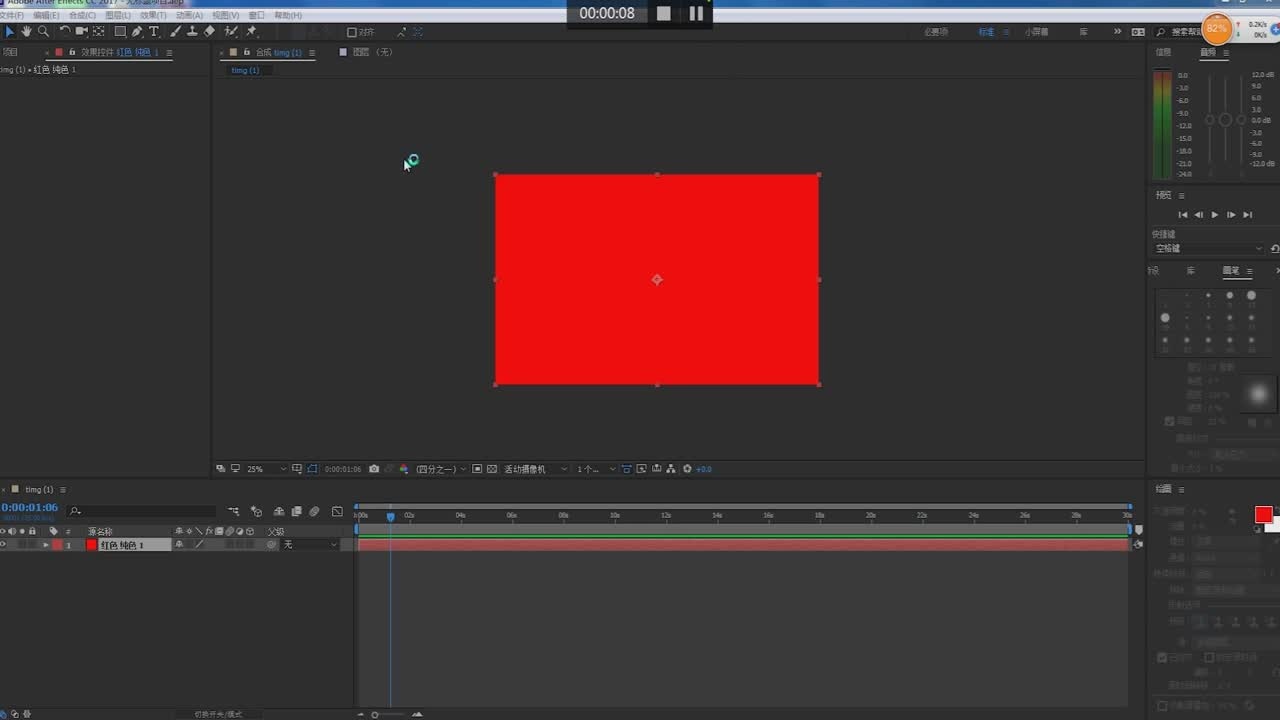Screen dimensions: 1280x720
Task: Select the Brush tool
Action: tap(175, 32)
